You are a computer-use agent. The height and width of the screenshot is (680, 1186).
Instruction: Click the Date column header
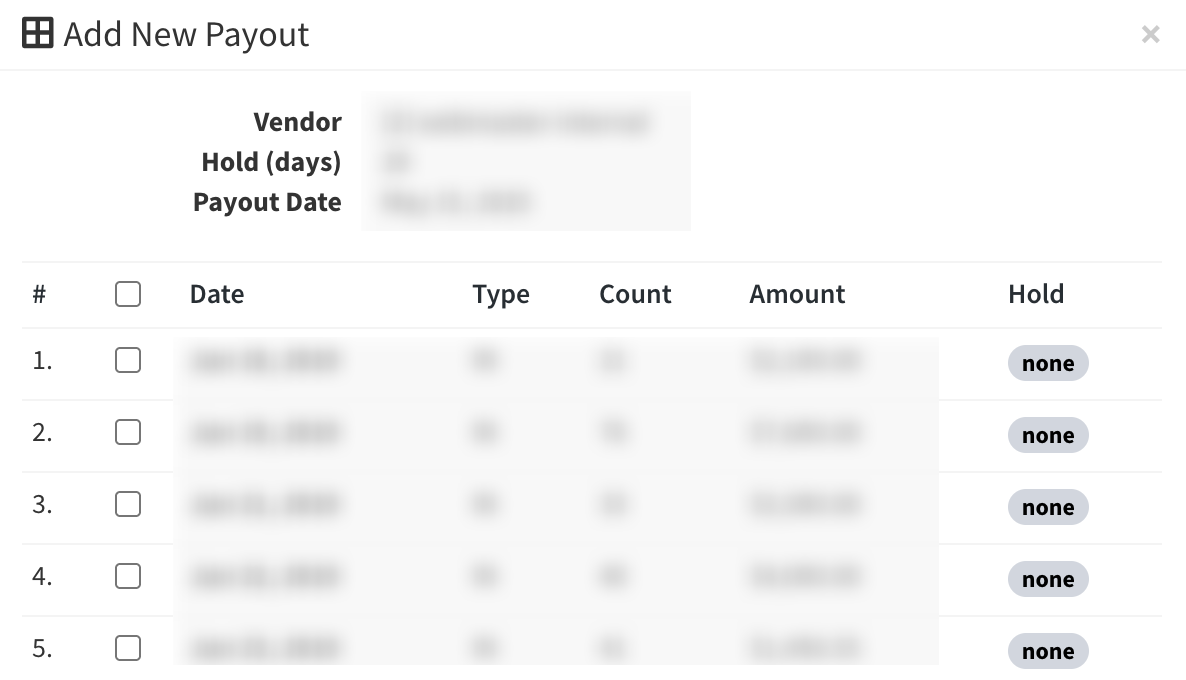(217, 294)
